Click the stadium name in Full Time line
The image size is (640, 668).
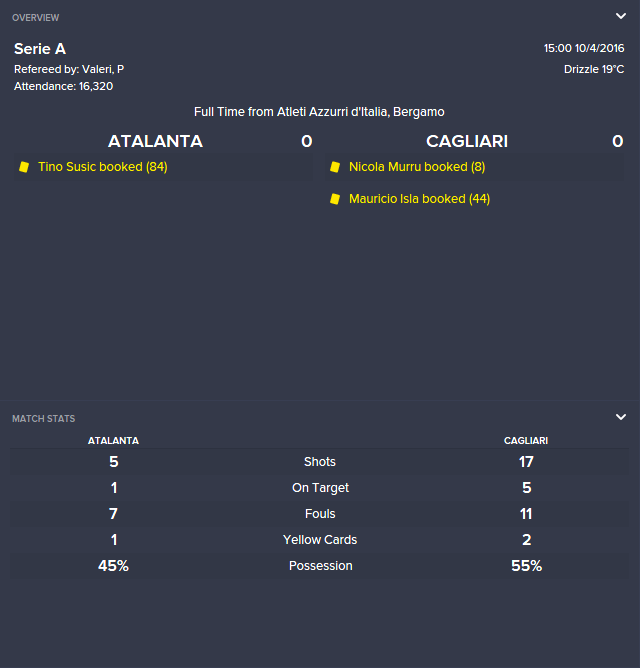point(360,112)
